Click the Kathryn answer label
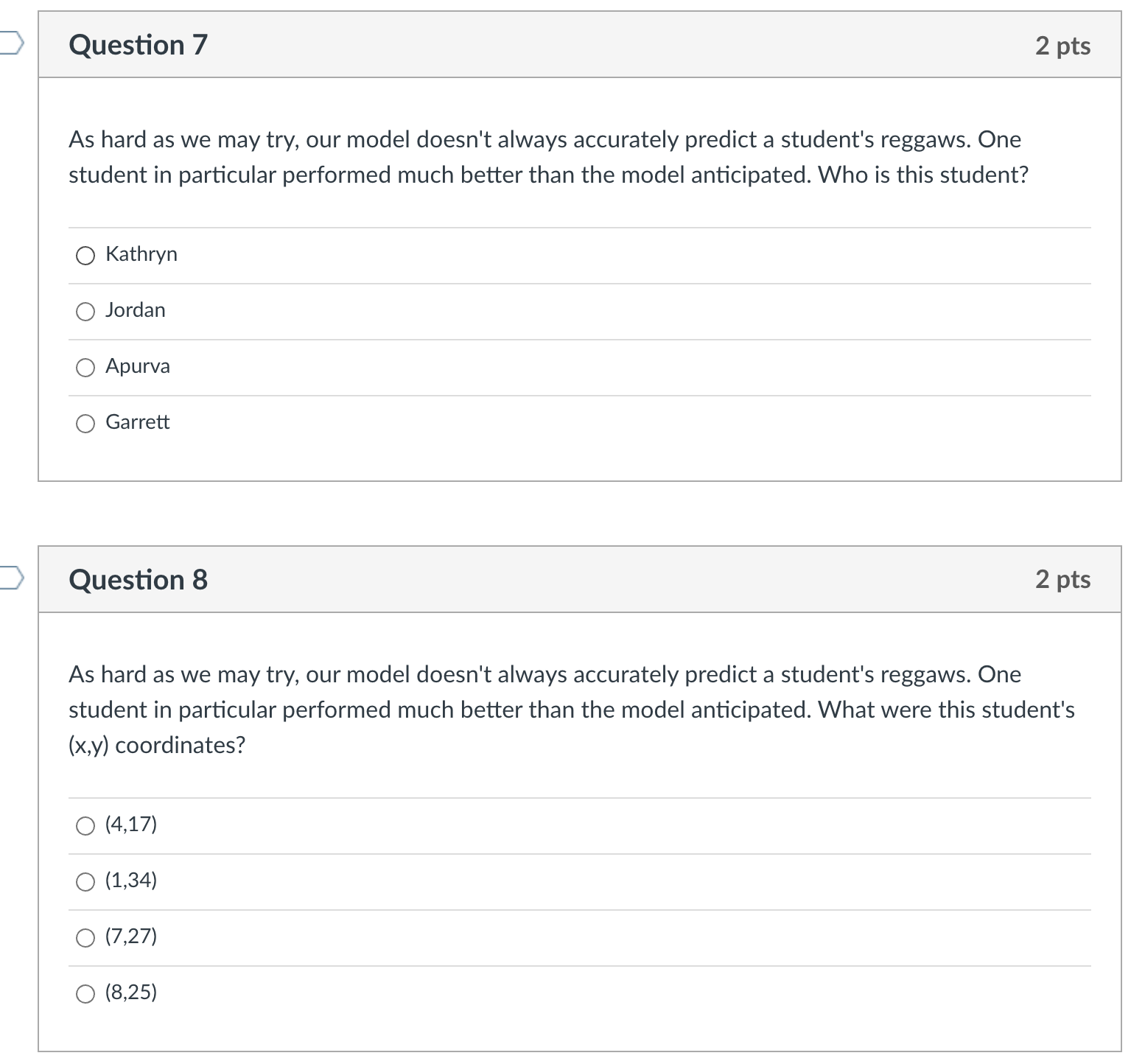This screenshot has height=1064, width=1131. pos(141,254)
